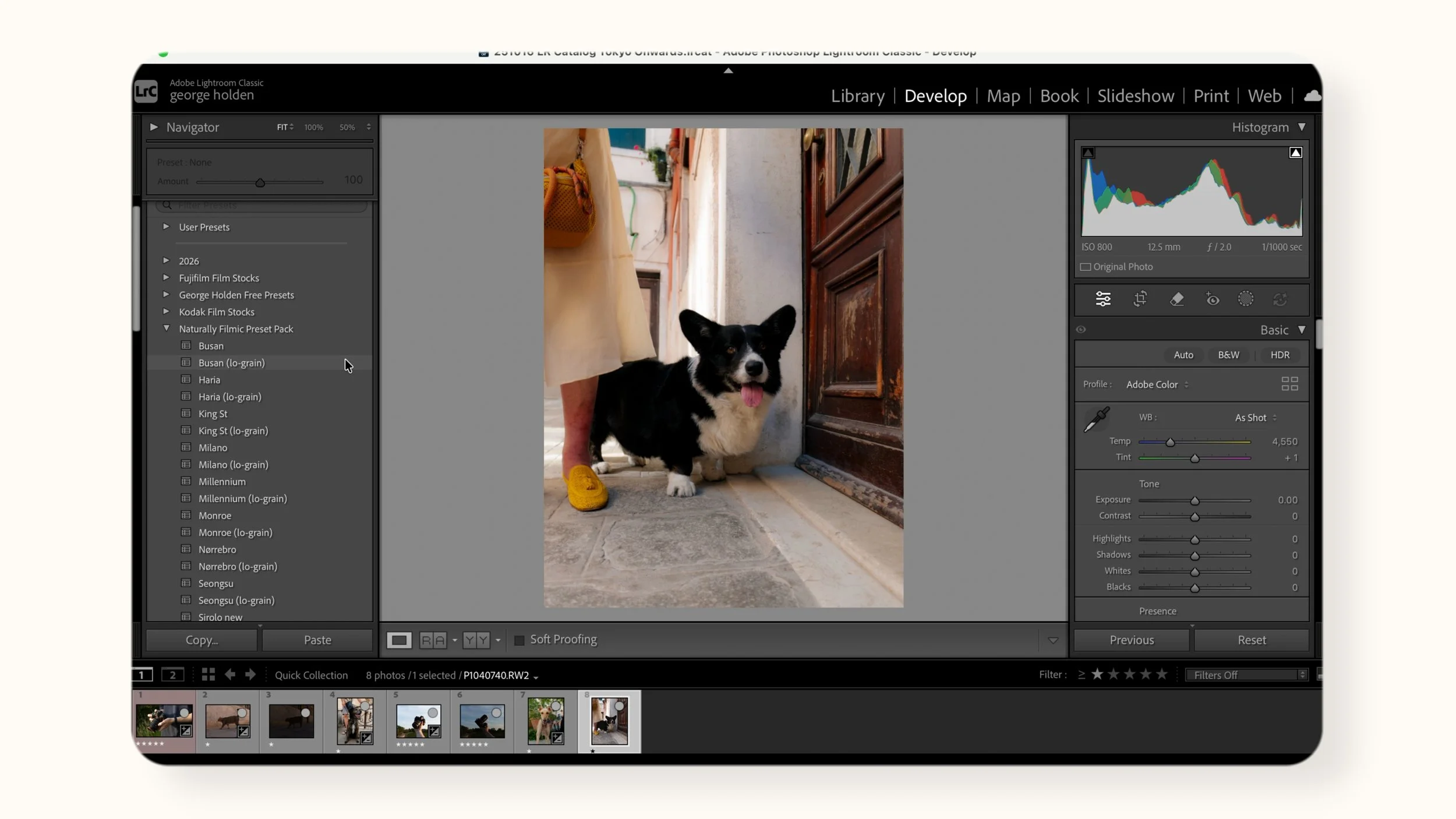The height and width of the screenshot is (819, 1456).
Task: Cycle Reference view R|A button
Action: tap(433, 640)
